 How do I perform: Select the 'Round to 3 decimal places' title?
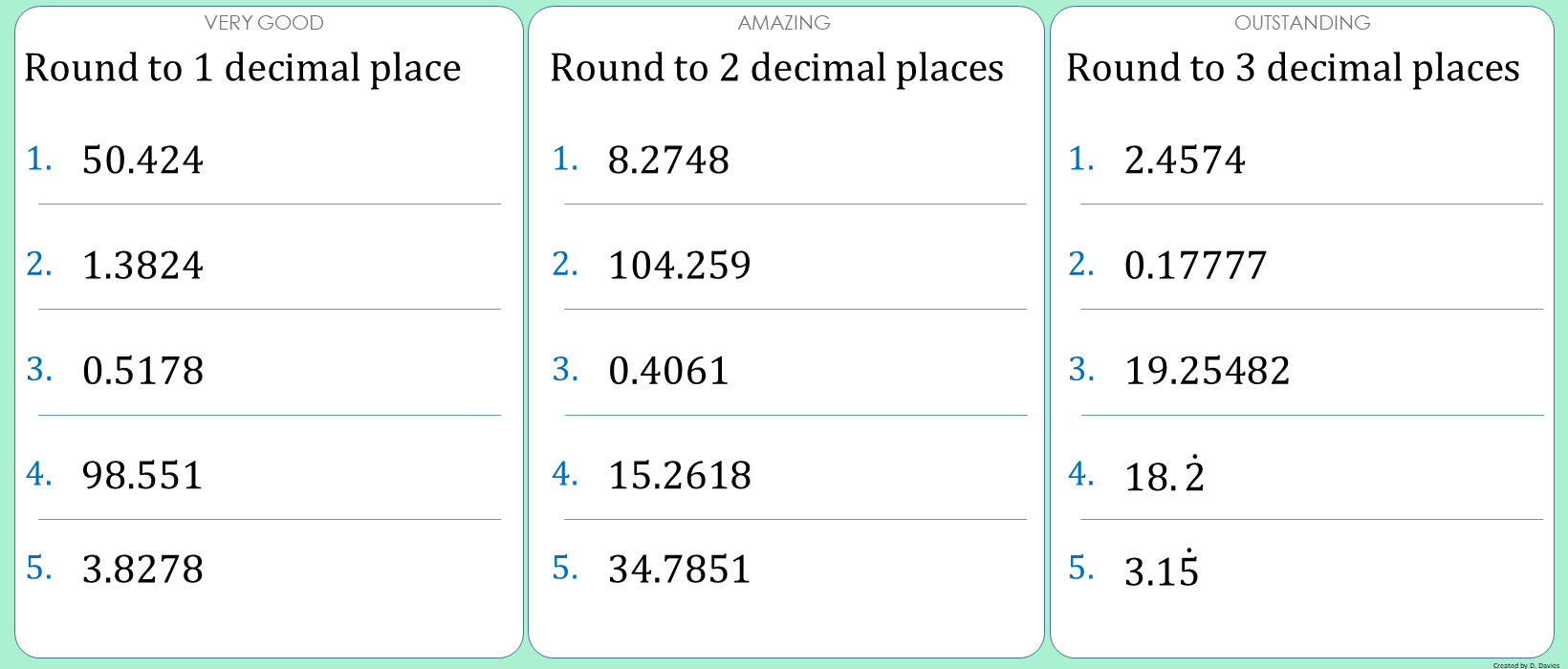click(1293, 69)
